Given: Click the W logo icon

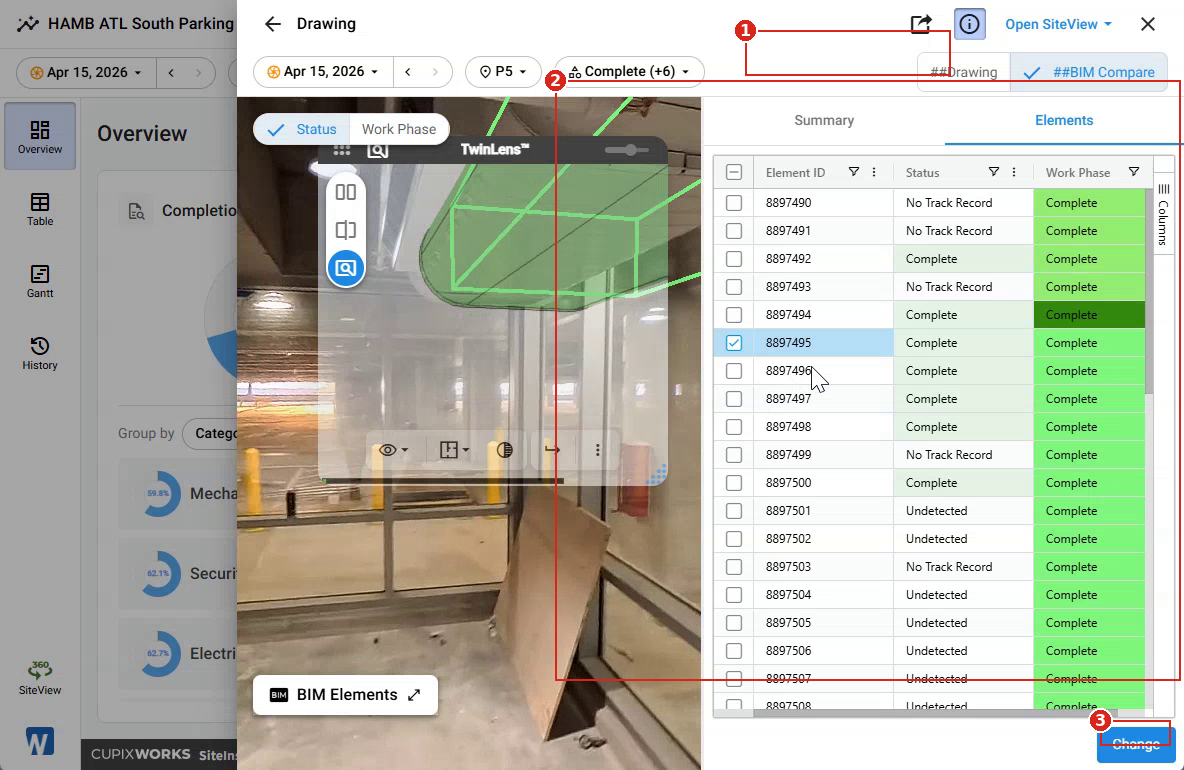Looking at the screenshot, I should pos(39,741).
